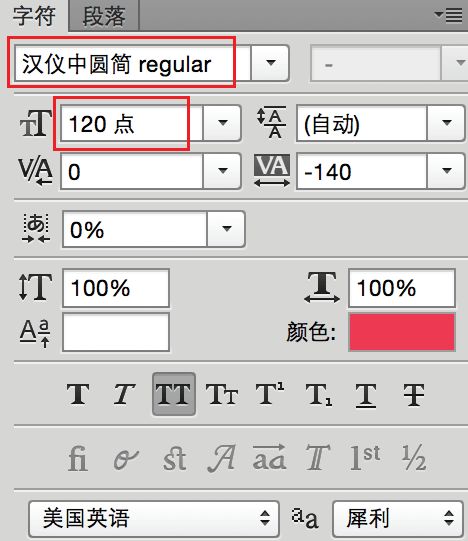This screenshot has width=468, height=541.
Task: Toggle Faux Bold style
Action: (x=78, y=394)
